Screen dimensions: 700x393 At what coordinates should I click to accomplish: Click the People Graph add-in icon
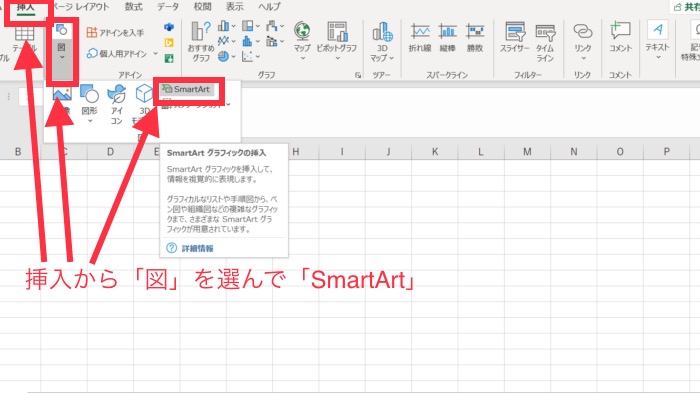[x=169, y=58]
